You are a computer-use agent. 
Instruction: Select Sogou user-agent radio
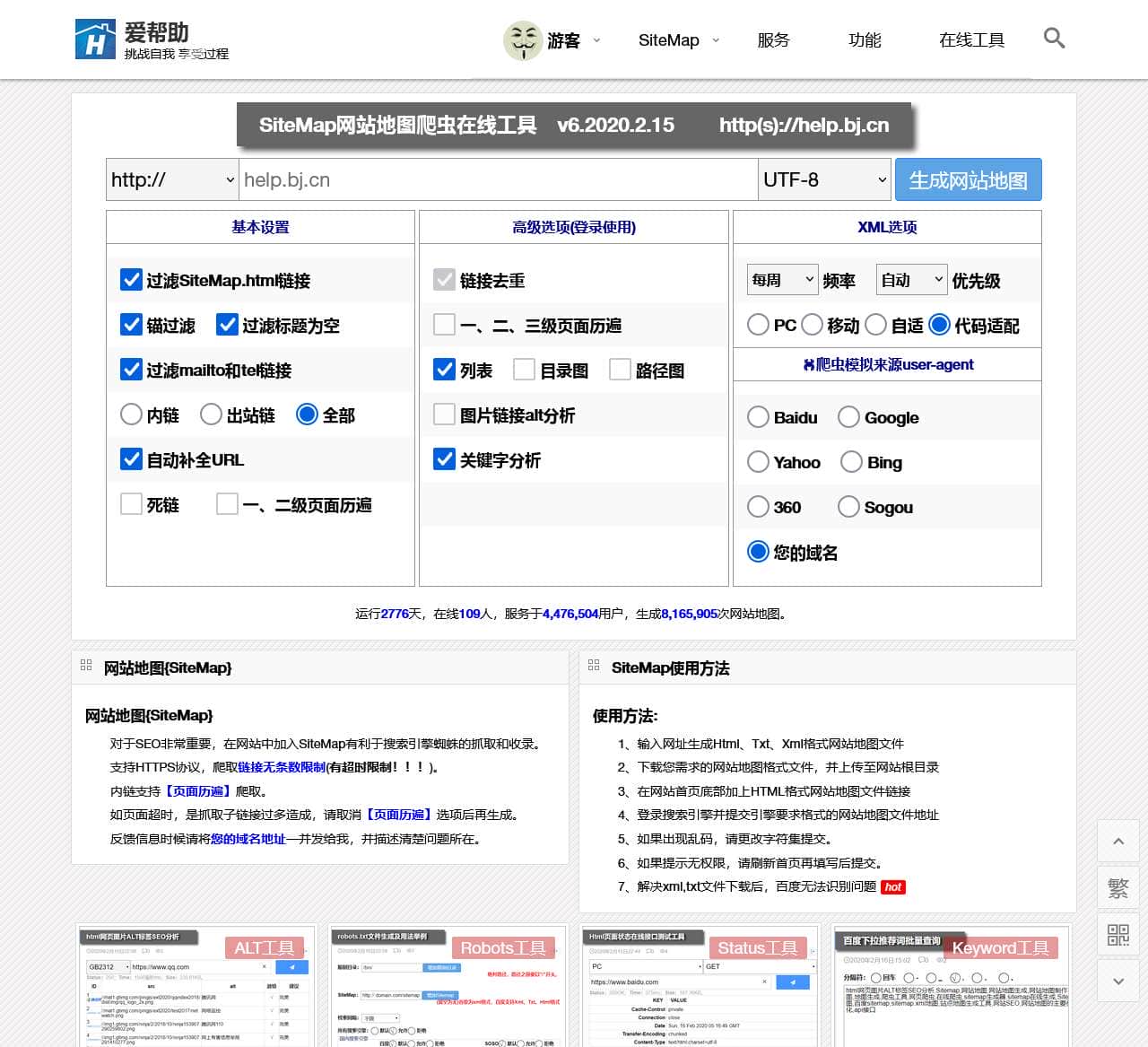(x=848, y=506)
